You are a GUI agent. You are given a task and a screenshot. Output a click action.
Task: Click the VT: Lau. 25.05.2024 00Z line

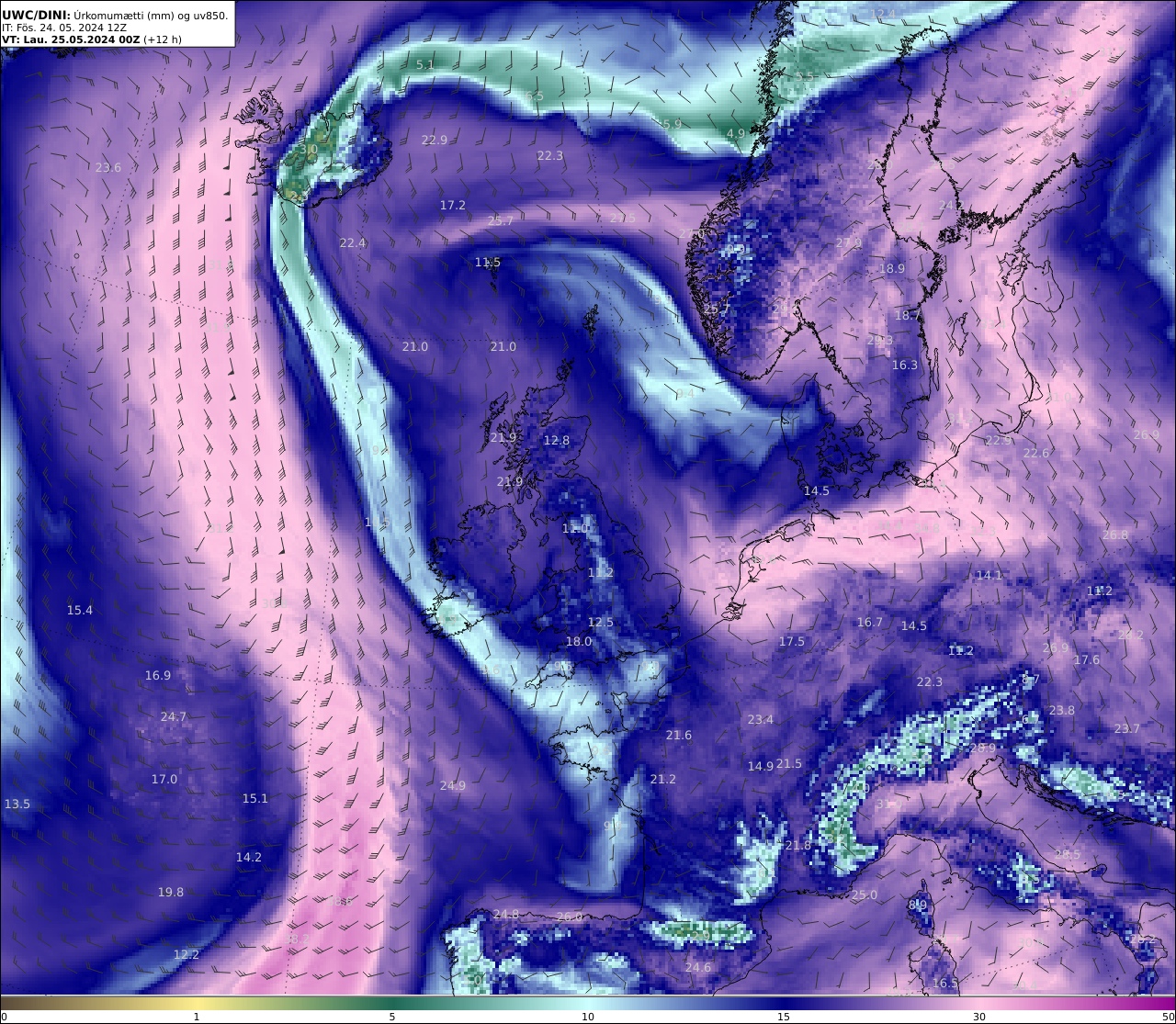pos(92,39)
